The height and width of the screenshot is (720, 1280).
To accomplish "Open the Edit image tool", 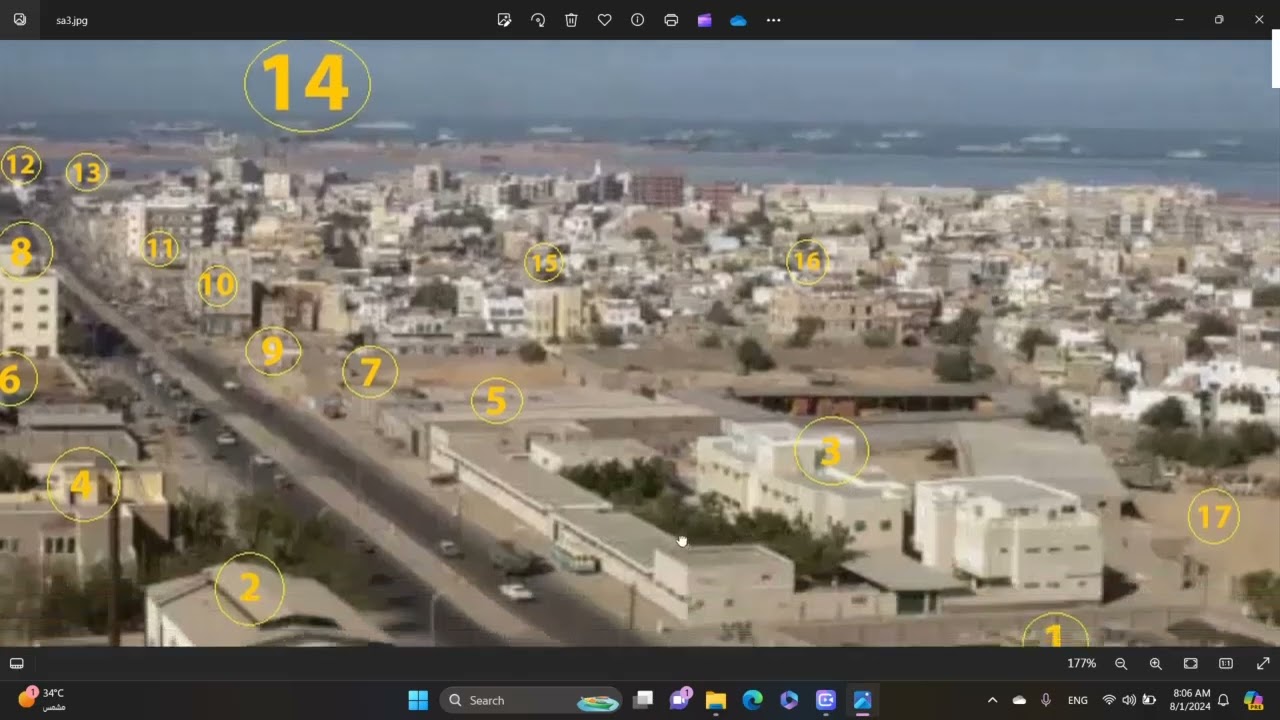I will [x=504, y=20].
